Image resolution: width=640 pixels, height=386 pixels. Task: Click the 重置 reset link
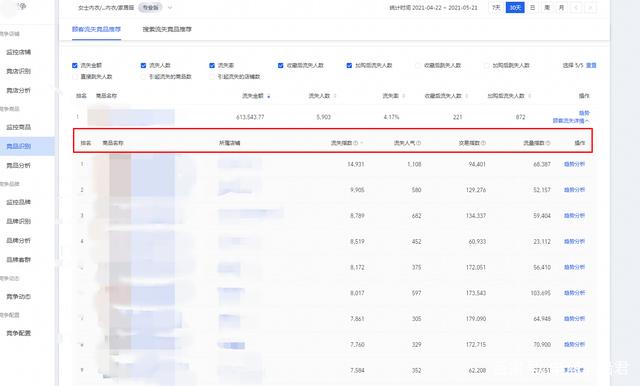pos(591,65)
